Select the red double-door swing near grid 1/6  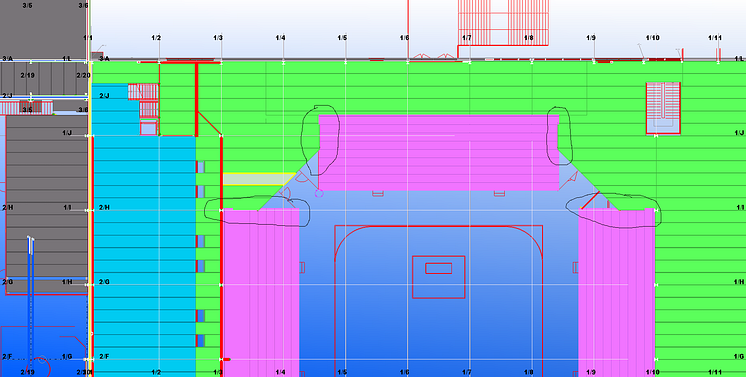(x=433, y=57)
